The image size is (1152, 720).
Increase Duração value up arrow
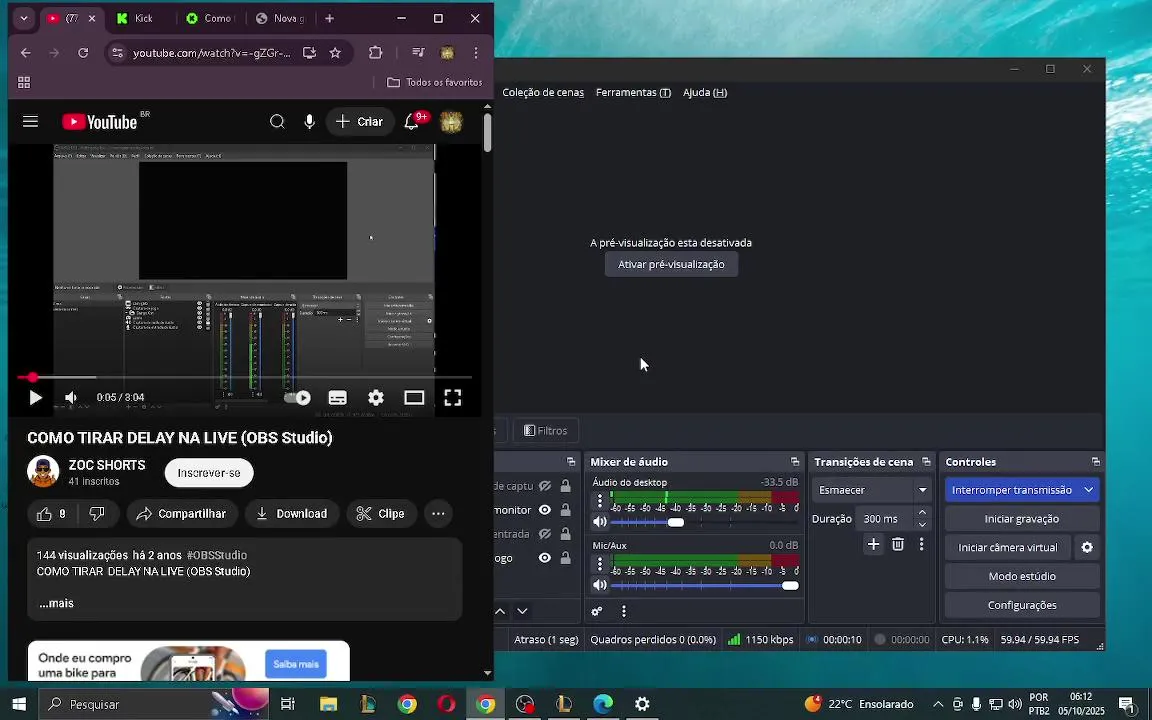(x=923, y=513)
